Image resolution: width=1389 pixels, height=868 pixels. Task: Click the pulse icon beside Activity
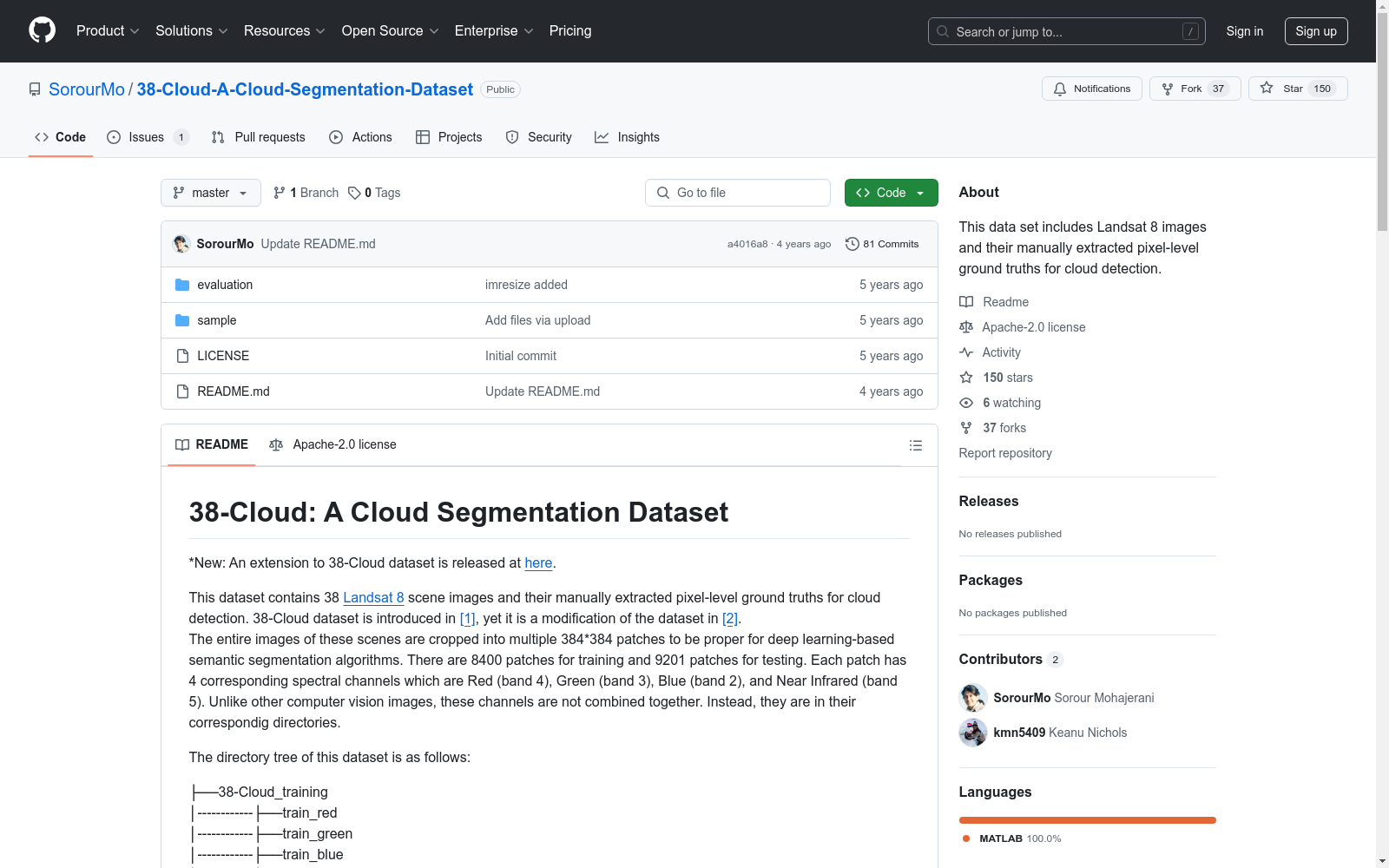pyautogui.click(x=966, y=352)
